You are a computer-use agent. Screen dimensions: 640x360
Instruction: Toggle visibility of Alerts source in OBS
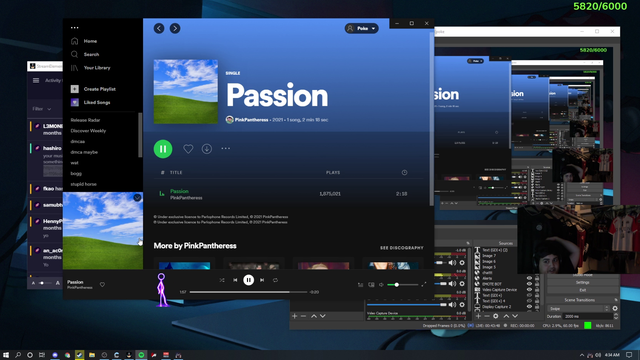[x=529, y=278]
